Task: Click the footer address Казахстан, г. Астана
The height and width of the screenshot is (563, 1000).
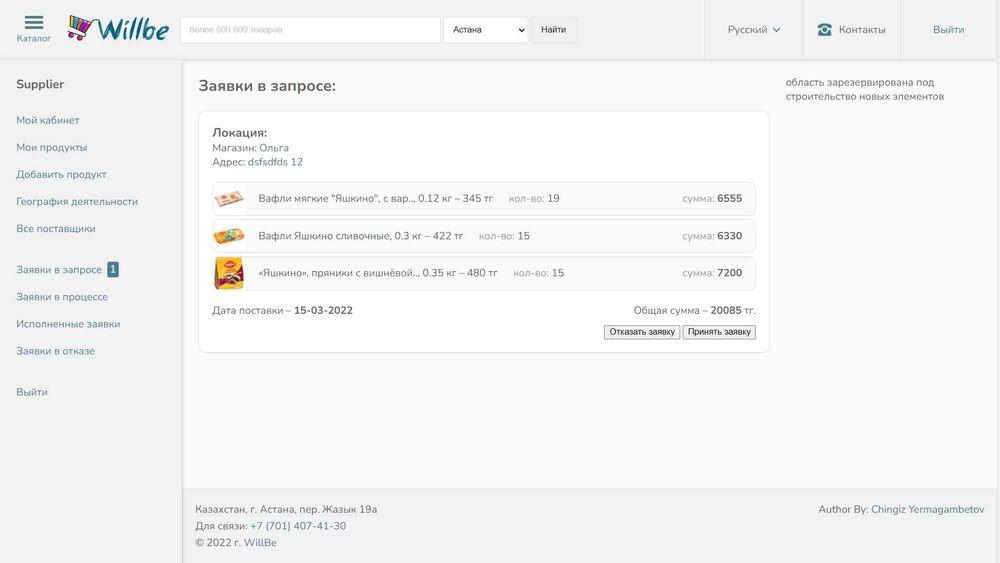Action: click(x=286, y=509)
